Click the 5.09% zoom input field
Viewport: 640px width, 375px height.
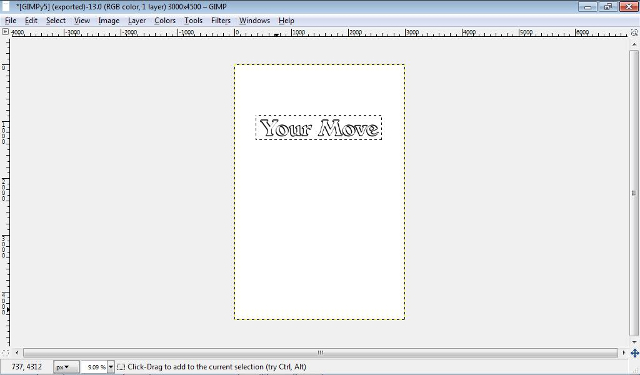pyautogui.click(x=94, y=367)
